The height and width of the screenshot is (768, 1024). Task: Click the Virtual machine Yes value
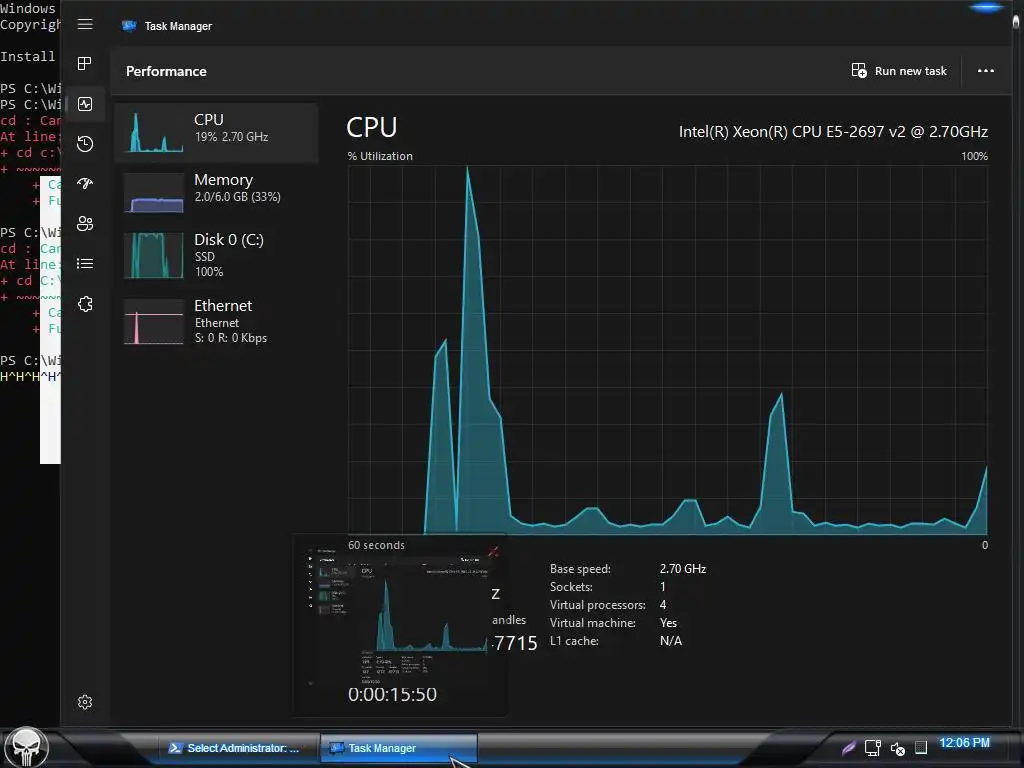[668, 623]
